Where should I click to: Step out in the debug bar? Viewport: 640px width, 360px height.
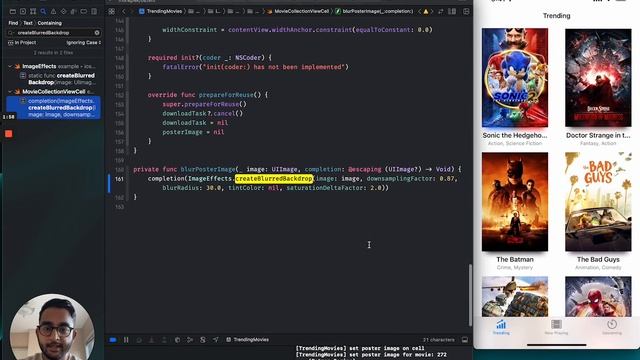(x=164, y=340)
